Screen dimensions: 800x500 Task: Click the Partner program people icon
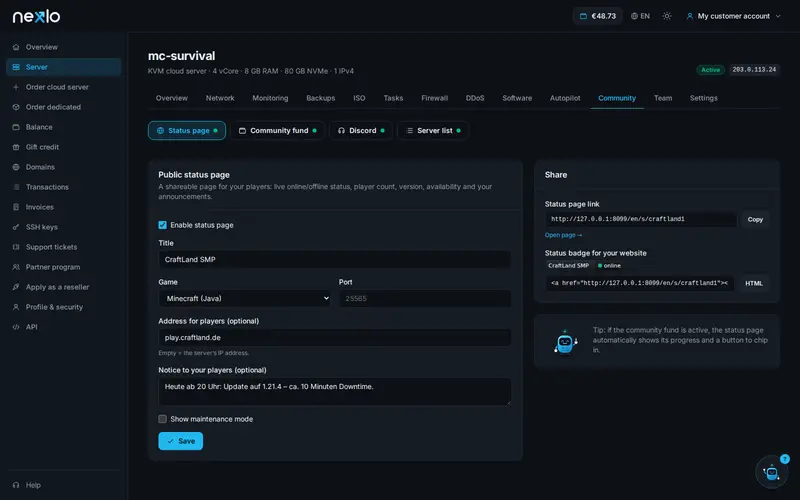point(16,267)
